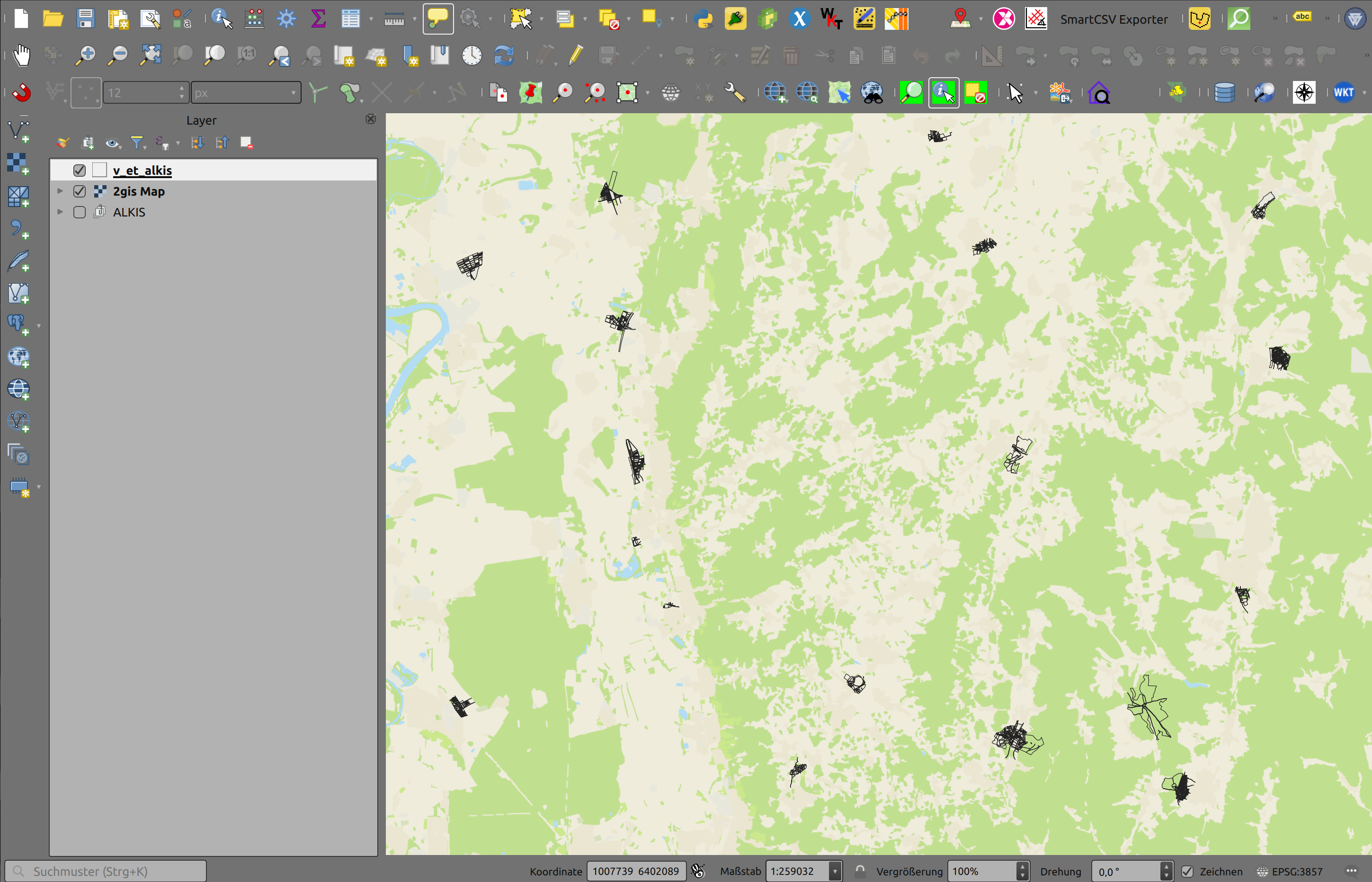Click the Add PostGIS Layer elephant icon
Screen dimensions: 1372x882
click(17, 324)
